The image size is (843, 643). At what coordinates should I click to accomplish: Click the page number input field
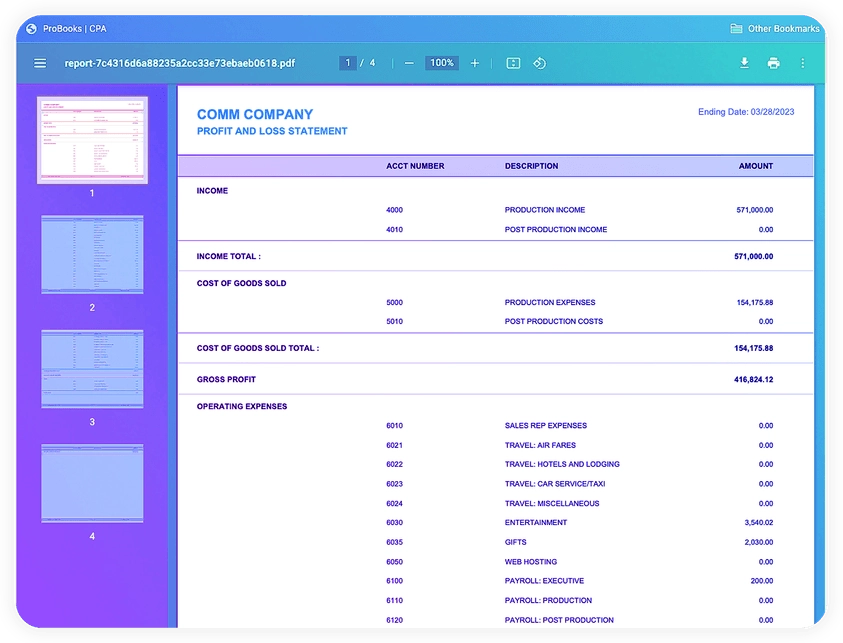(348, 63)
